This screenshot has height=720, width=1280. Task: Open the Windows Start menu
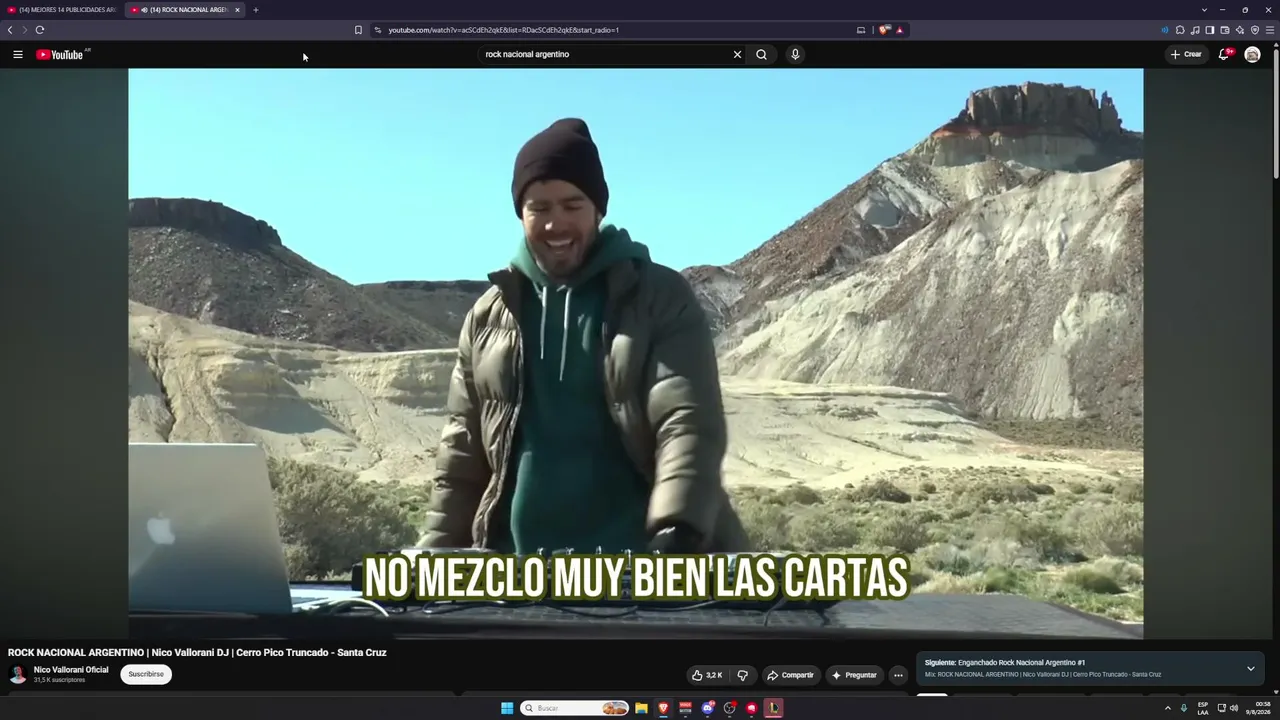507,708
